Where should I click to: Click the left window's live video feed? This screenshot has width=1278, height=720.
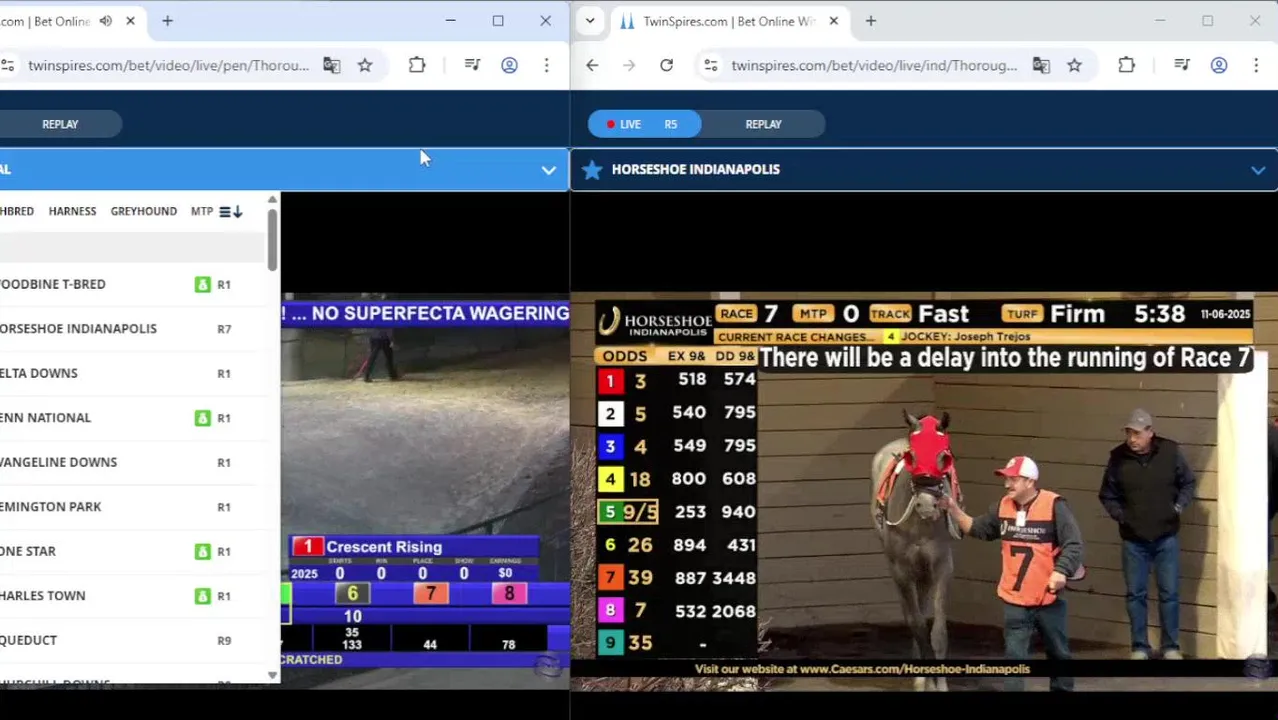pos(425,490)
